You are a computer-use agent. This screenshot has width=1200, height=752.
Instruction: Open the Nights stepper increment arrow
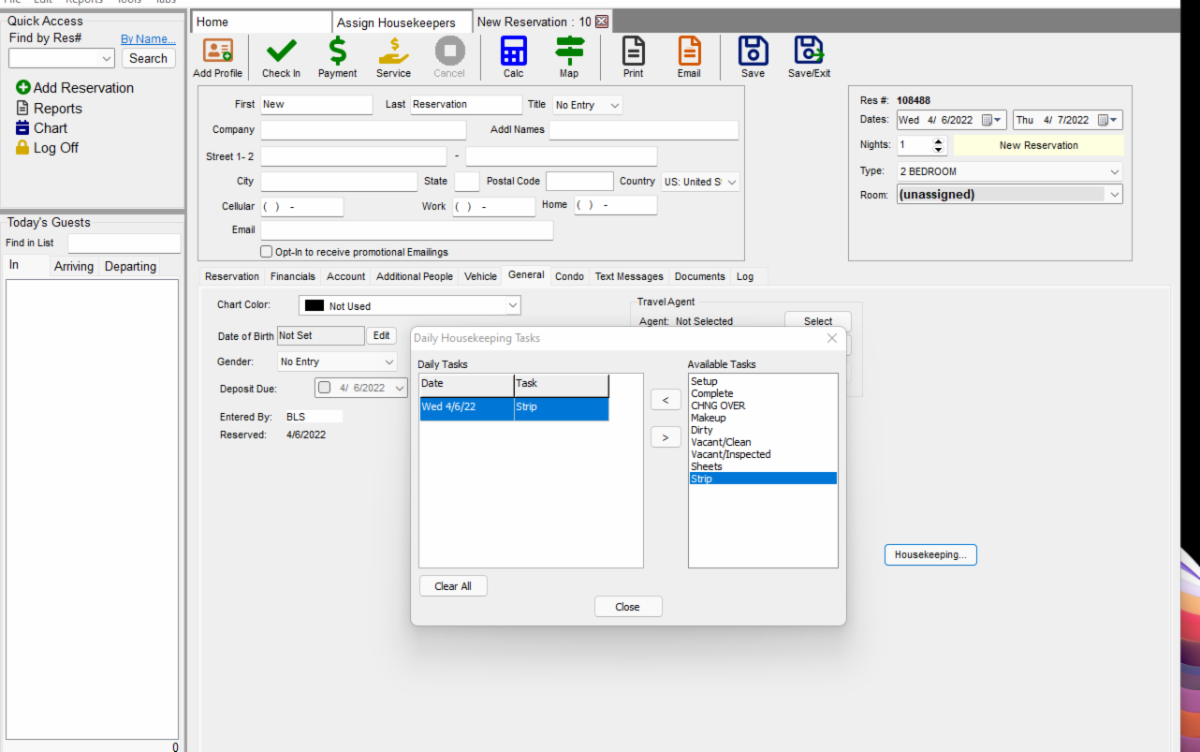(x=937, y=140)
